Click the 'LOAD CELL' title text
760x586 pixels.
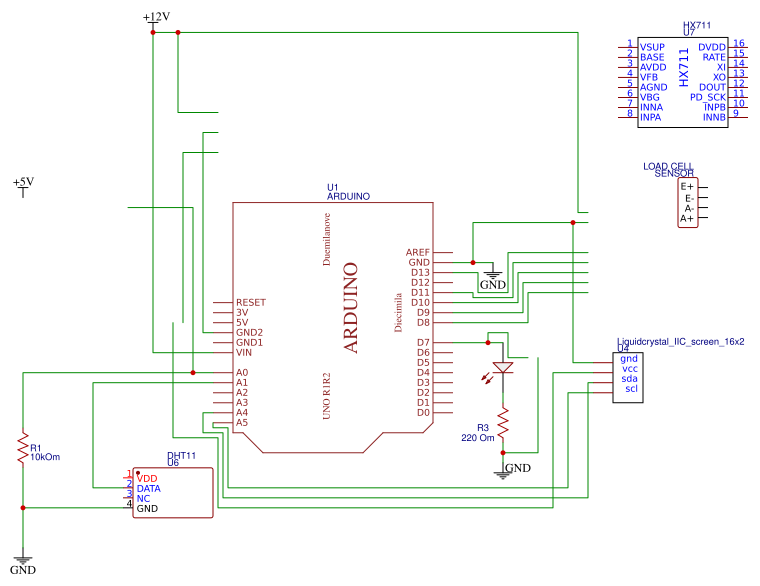tap(668, 166)
